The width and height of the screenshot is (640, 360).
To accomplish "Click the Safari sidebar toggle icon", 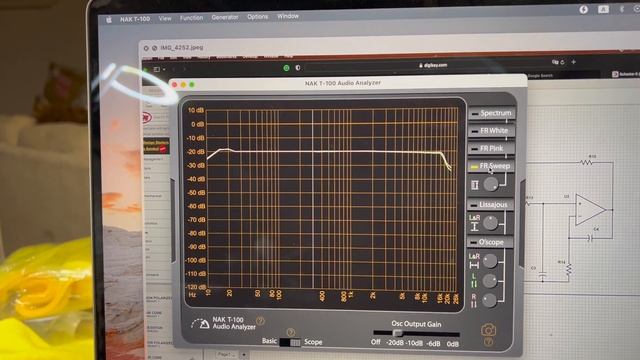I will tap(157, 69).
